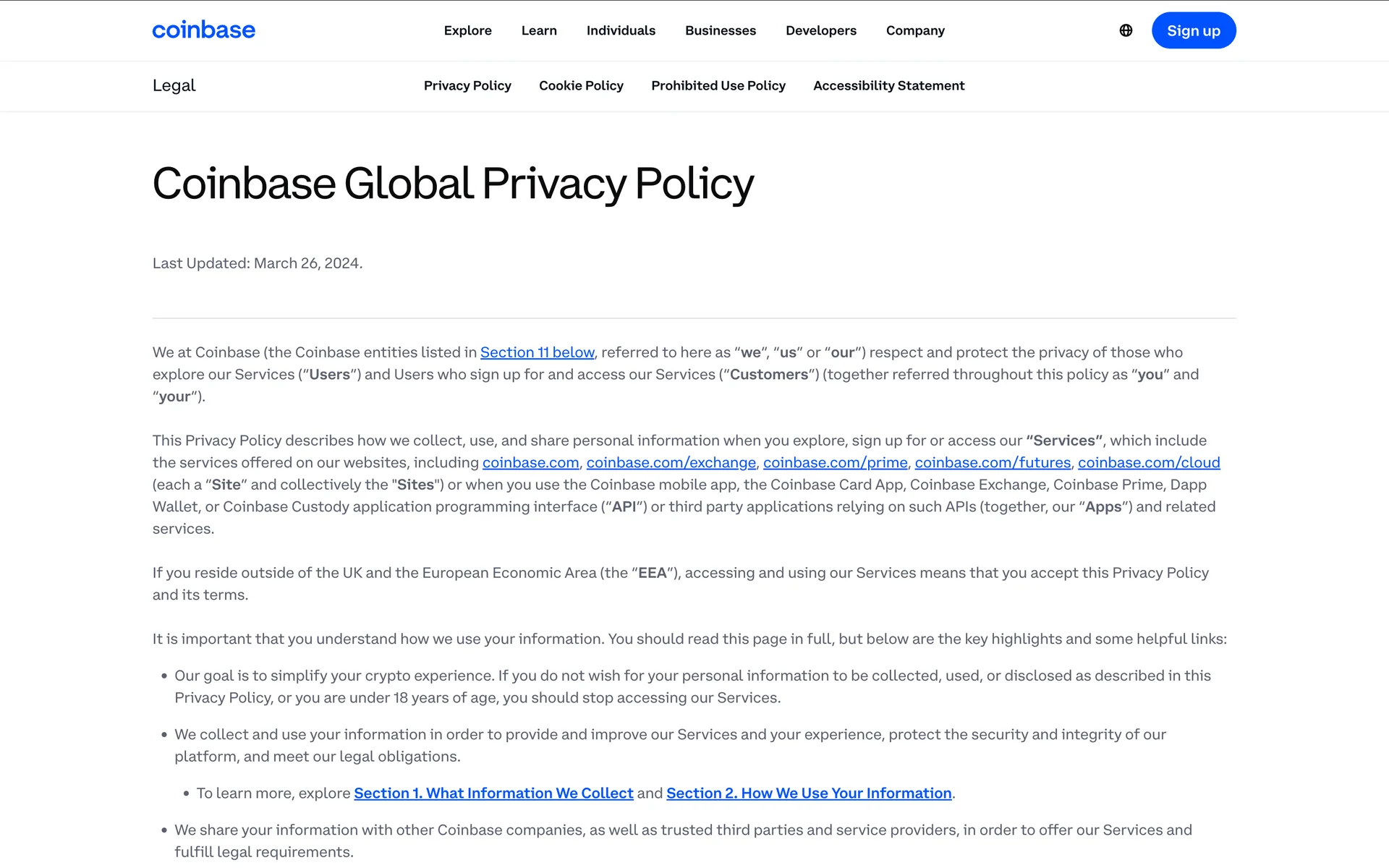Jump to Section 1 What Information We Collect

[x=493, y=793]
